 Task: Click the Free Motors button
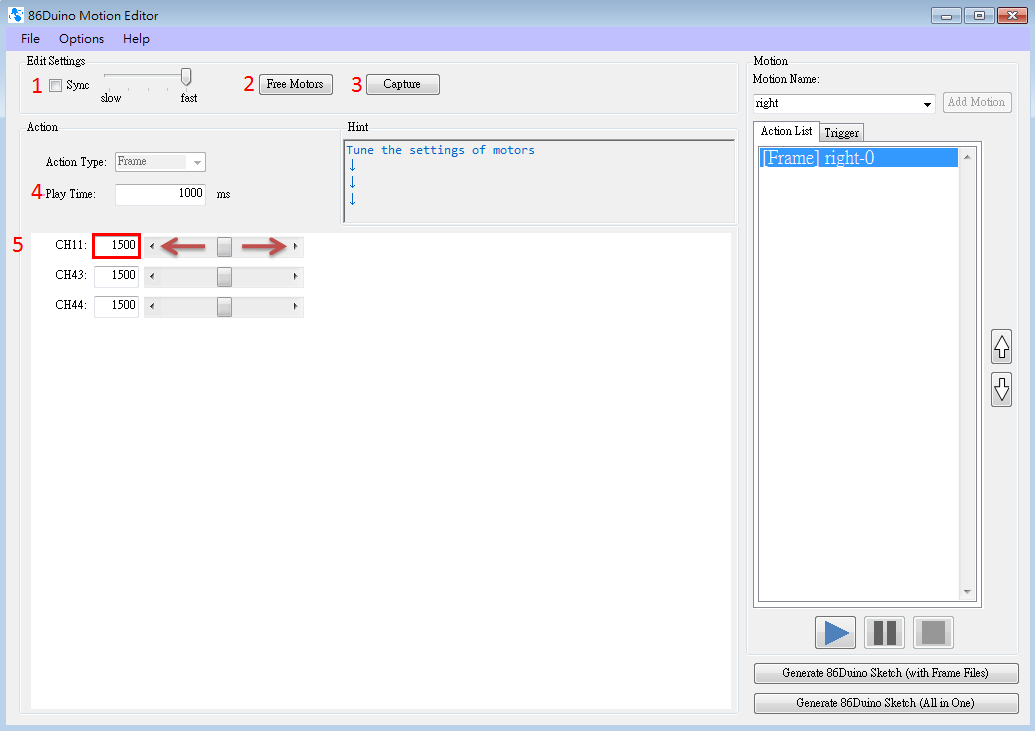pyautogui.click(x=295, y=84)
